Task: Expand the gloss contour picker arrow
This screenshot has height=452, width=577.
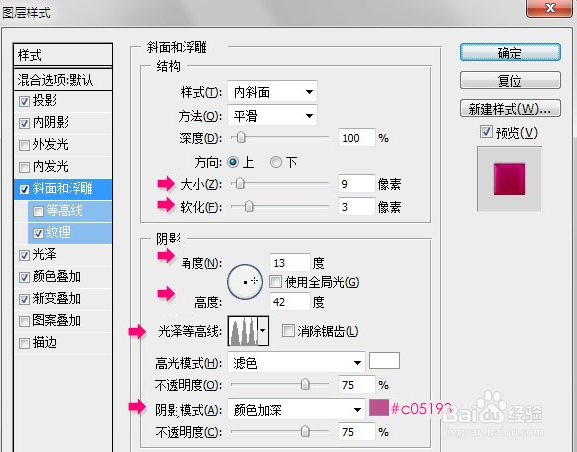Action: point(263,331)
